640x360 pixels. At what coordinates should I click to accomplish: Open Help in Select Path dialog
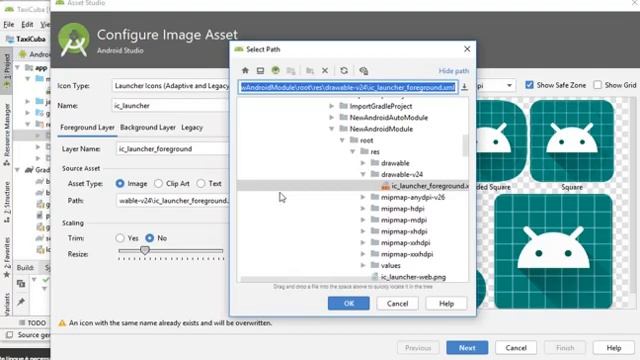[446, 303]
